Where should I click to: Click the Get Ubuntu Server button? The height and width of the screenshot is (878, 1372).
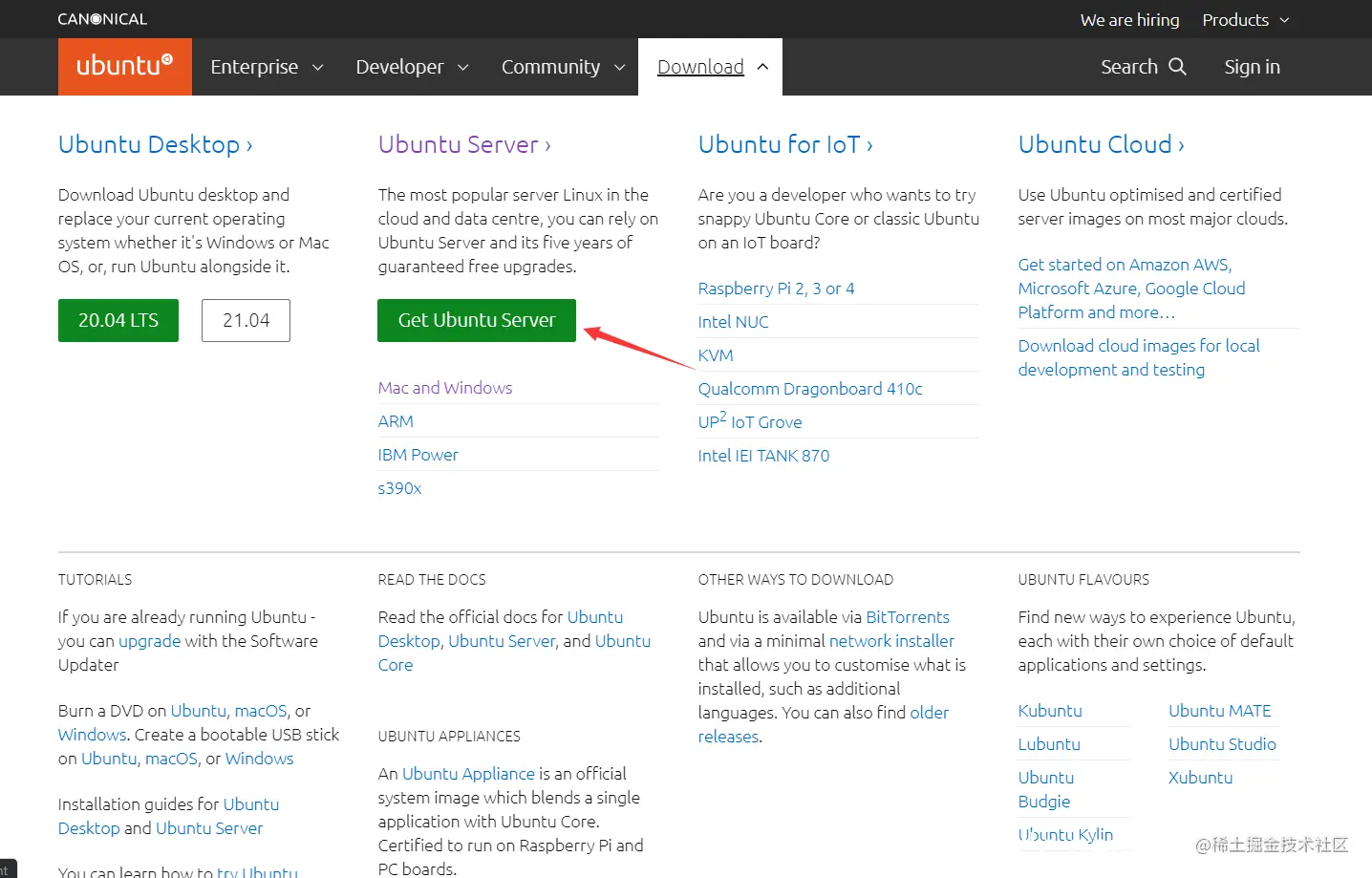click(x=477, y=320)
